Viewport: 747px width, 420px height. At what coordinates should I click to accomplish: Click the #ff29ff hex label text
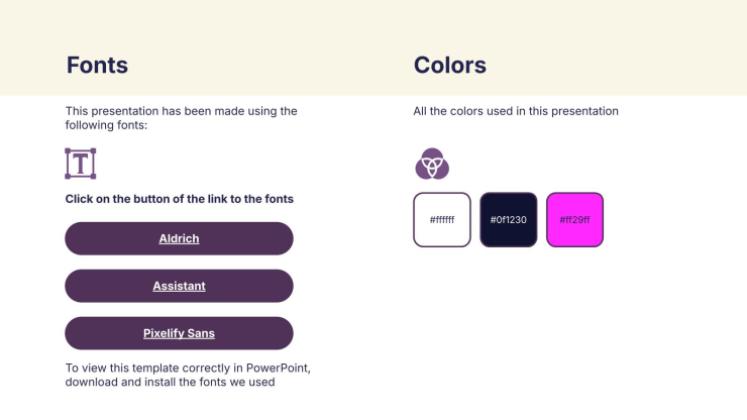[x=575, y=220]
